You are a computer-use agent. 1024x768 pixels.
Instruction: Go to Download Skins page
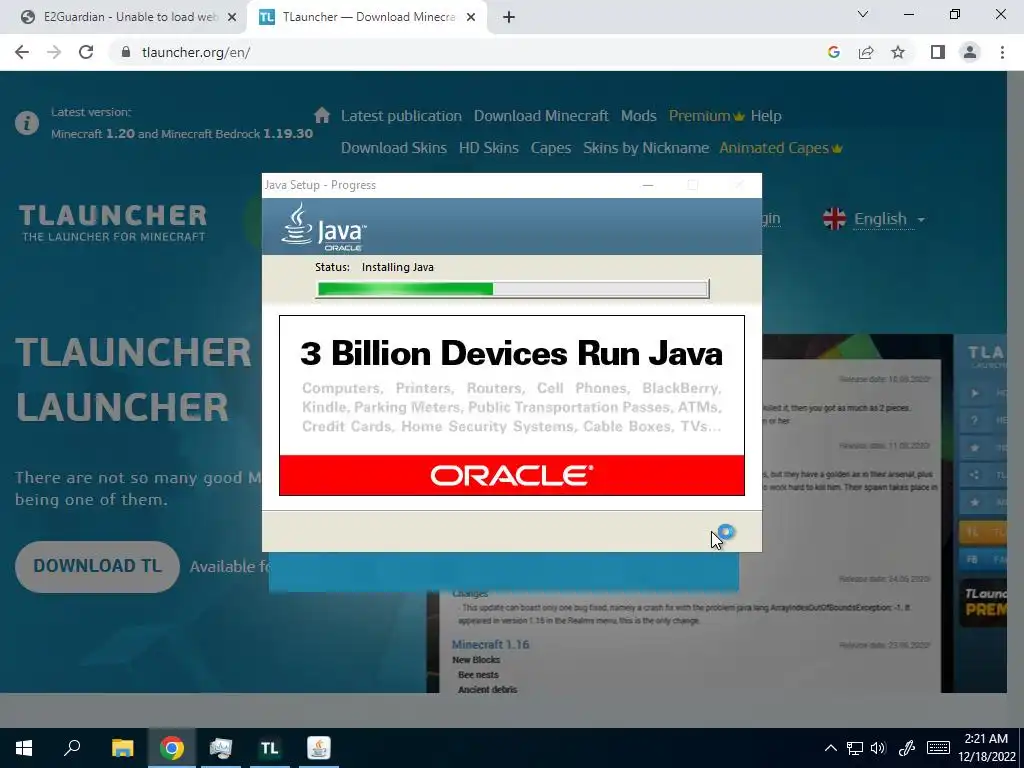(x=394, y=148)
